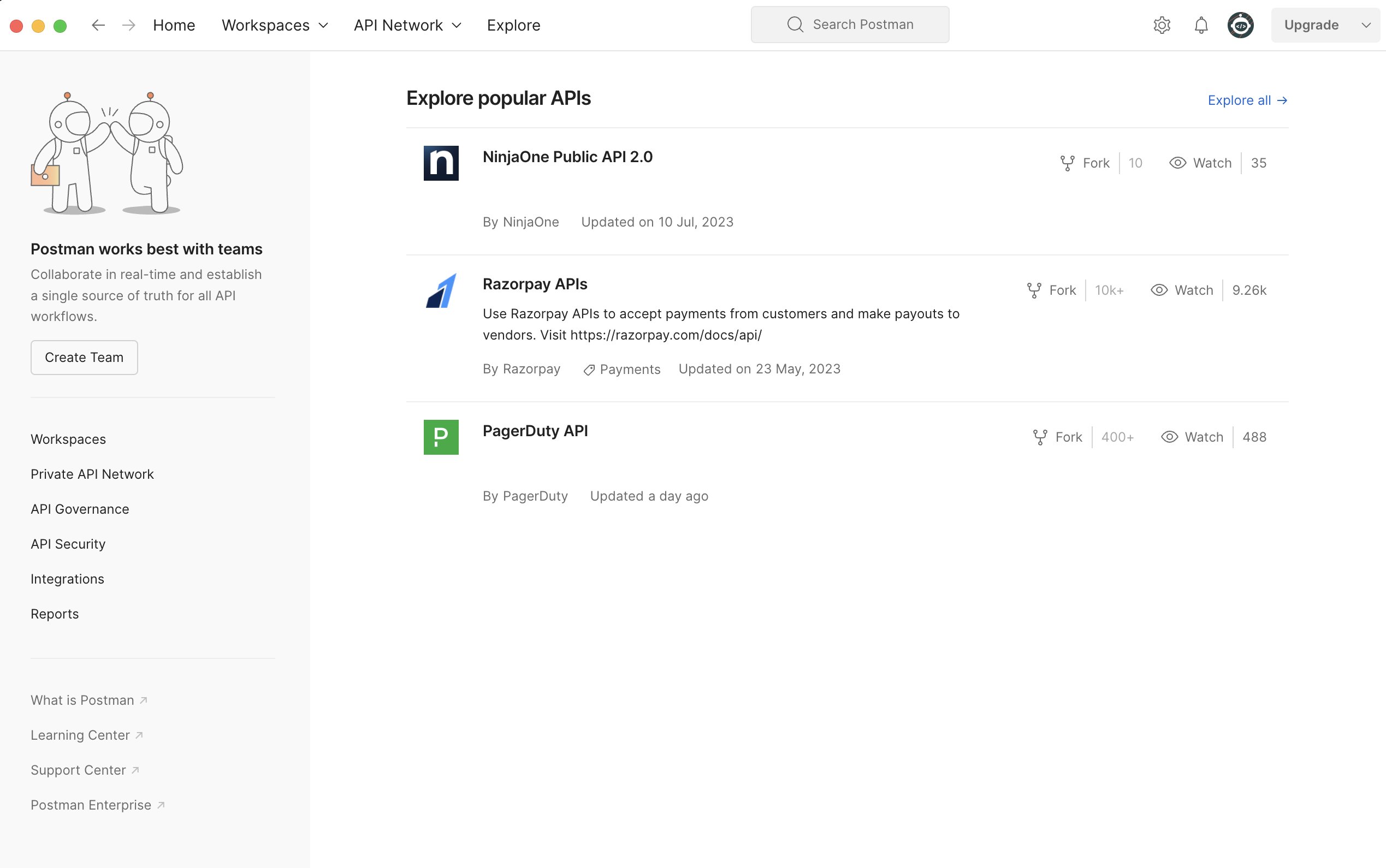
Task: Click the Razorpay logo icon
Action: [441, 290]
